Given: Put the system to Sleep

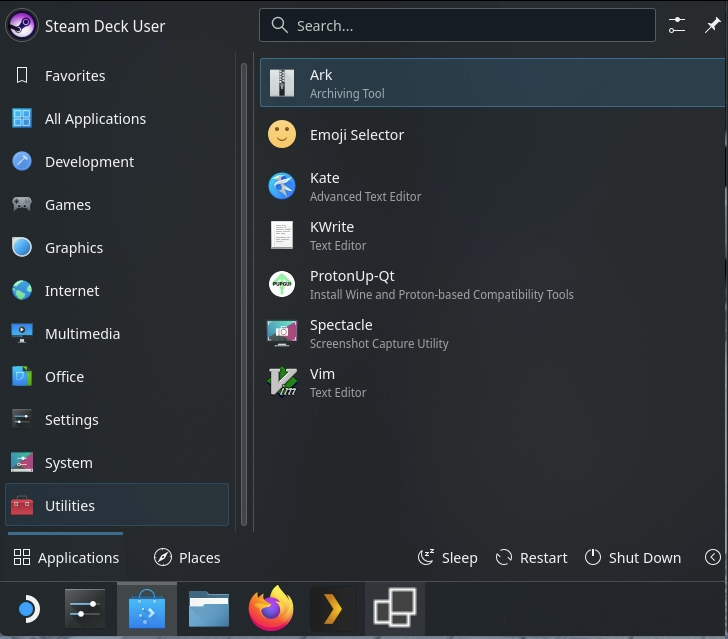Looking at the screenshot, I should click(447, 558).
